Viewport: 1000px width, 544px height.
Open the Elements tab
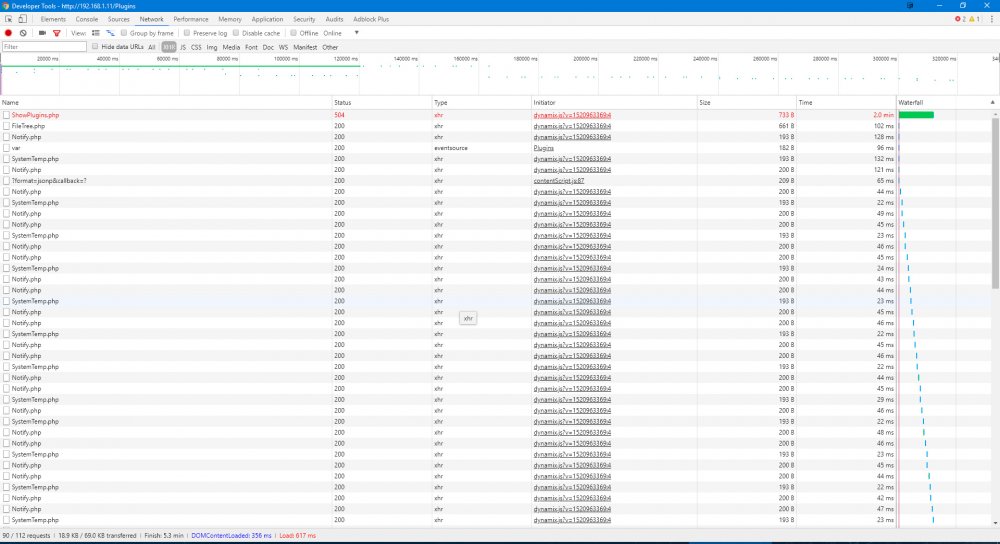coord(53,19)
